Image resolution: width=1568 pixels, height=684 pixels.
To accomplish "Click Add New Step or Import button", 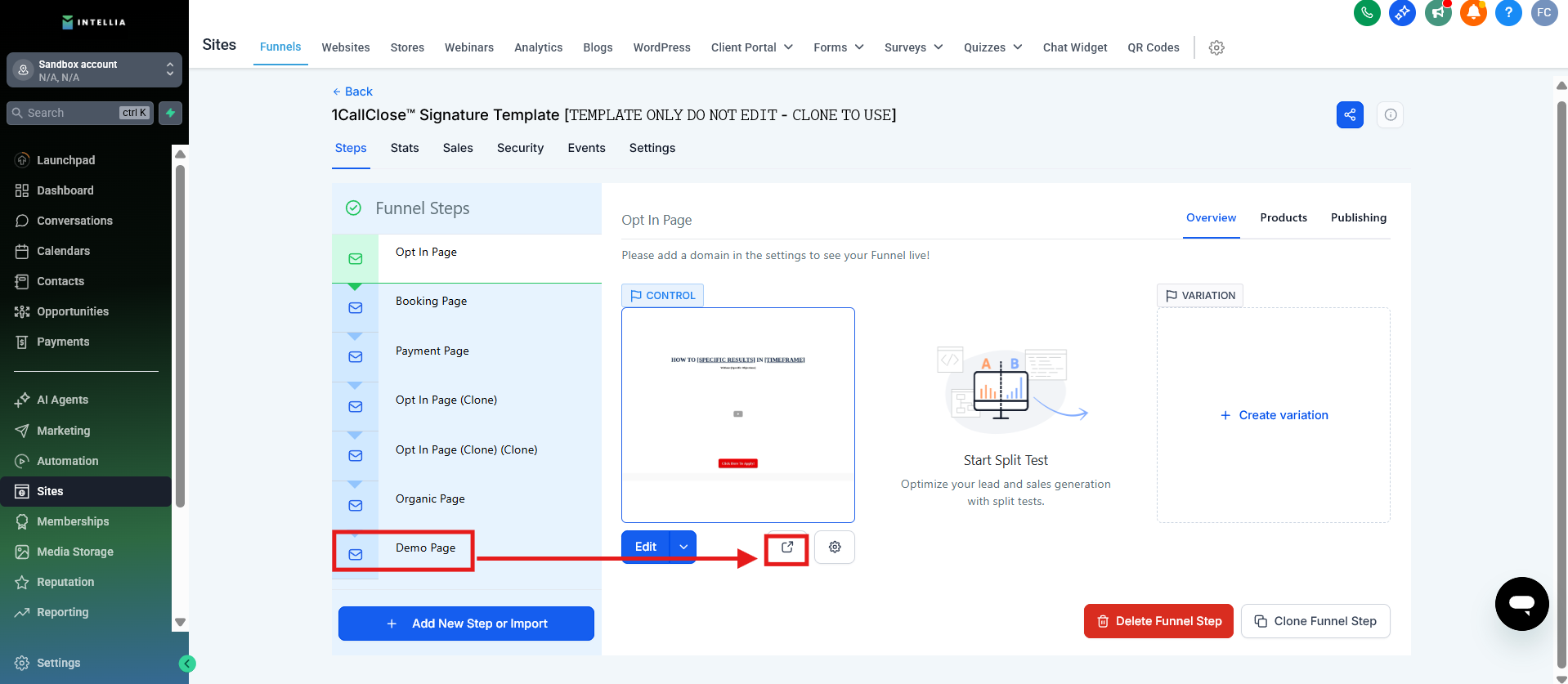I will 466,624.
